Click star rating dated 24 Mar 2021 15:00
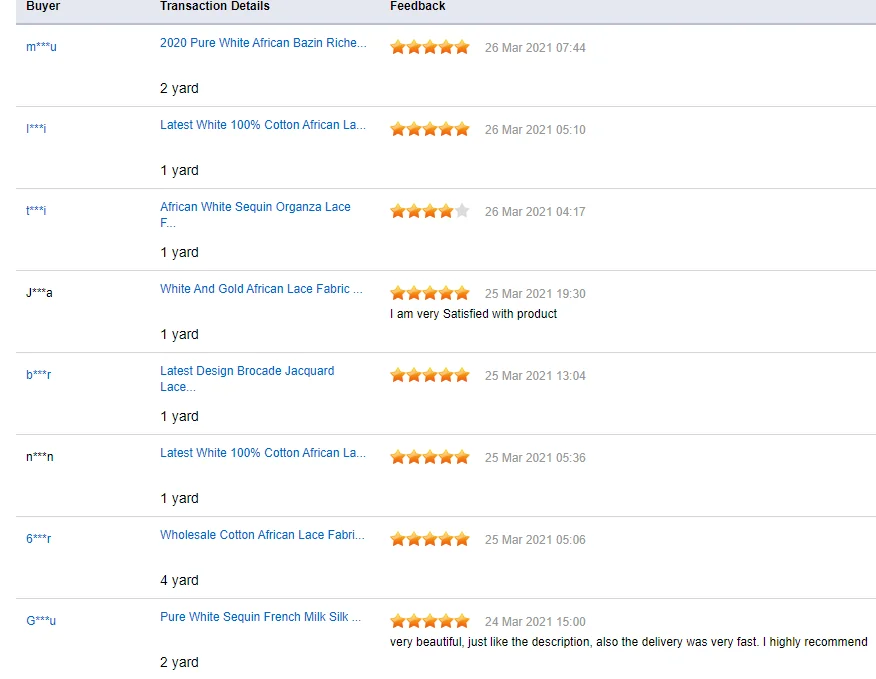This screenshot has height=679, width=876. 429,621
